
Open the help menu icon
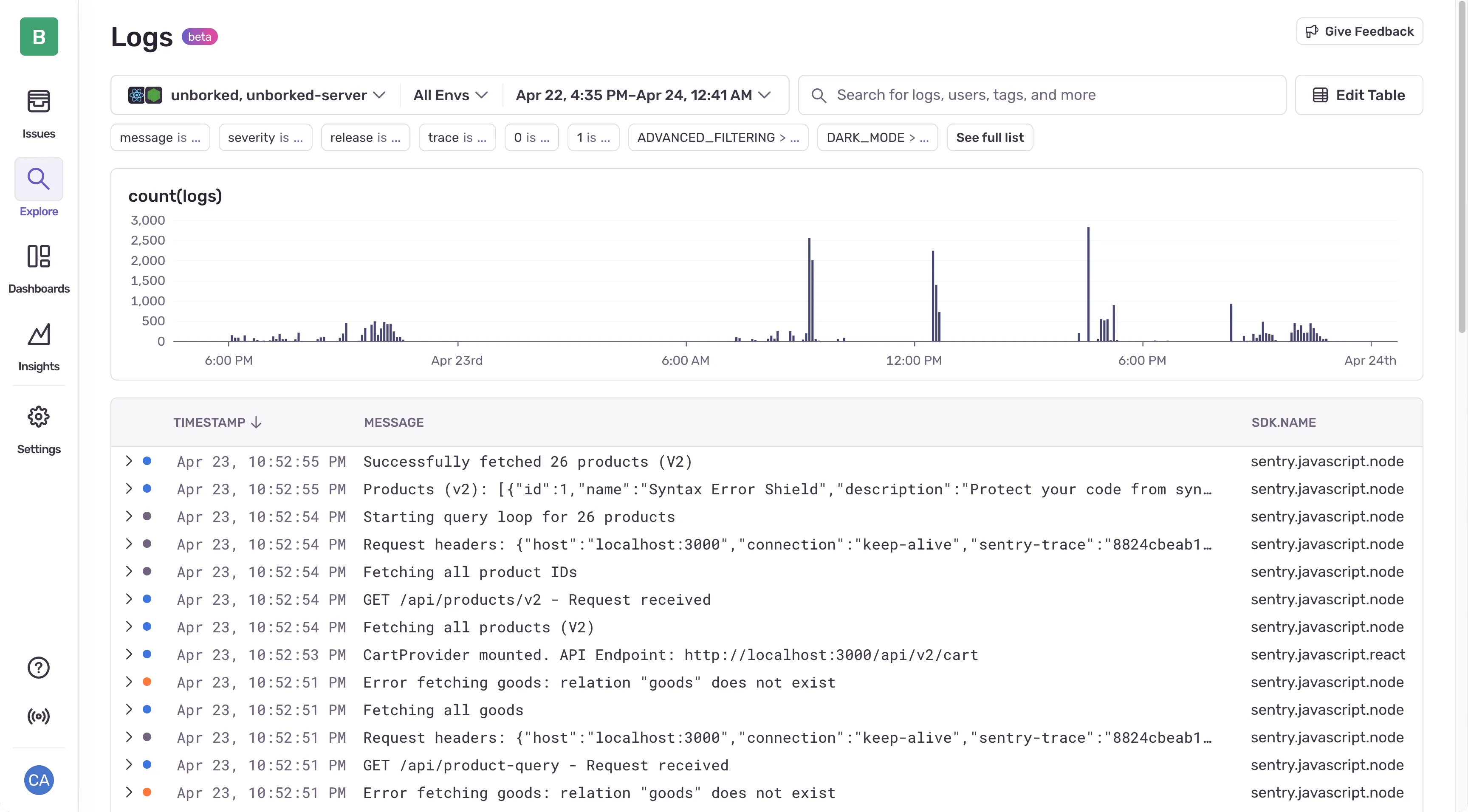(x=38, y=667)
